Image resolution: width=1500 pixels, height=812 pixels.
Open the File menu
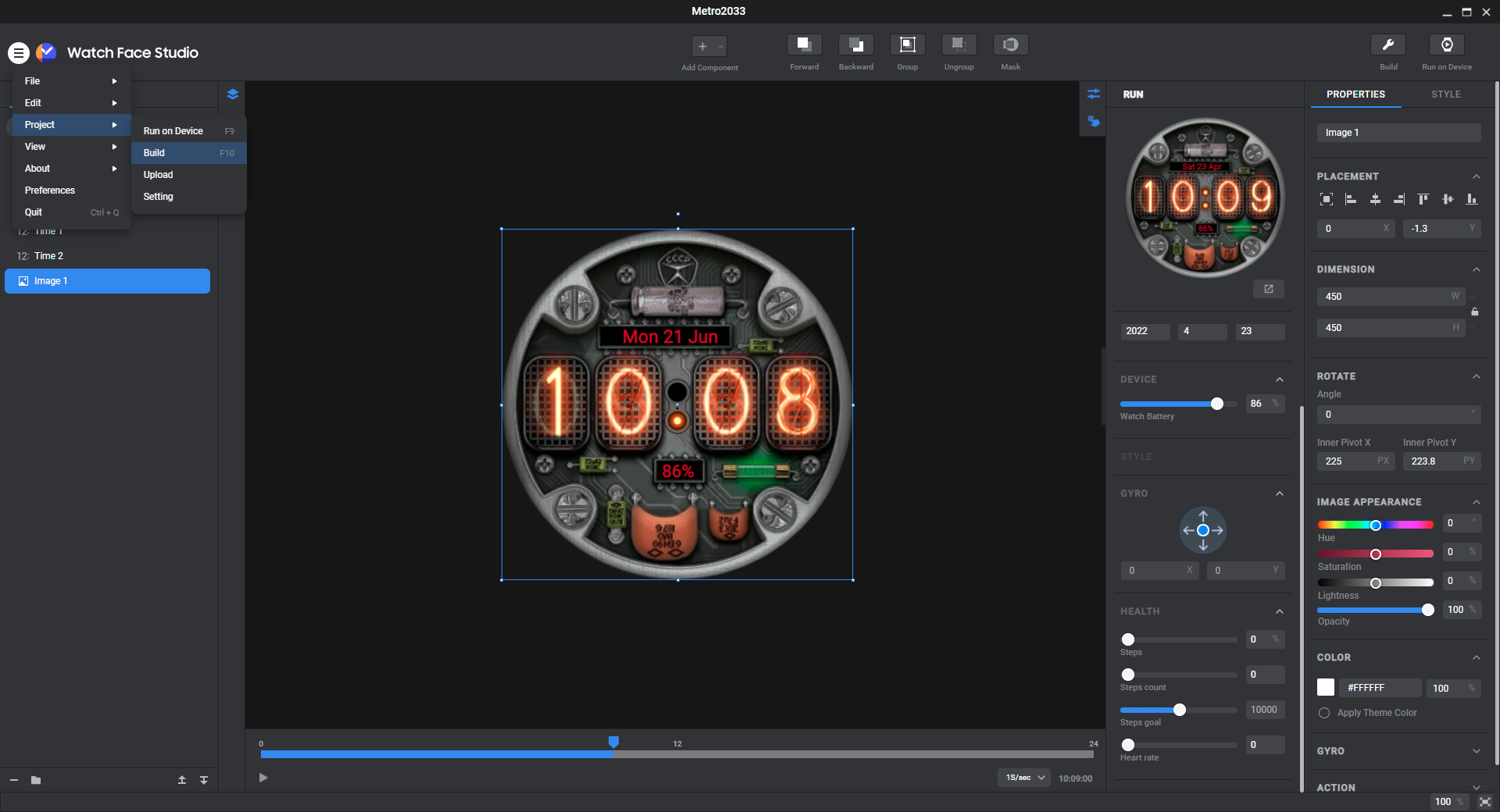point(71,81)
